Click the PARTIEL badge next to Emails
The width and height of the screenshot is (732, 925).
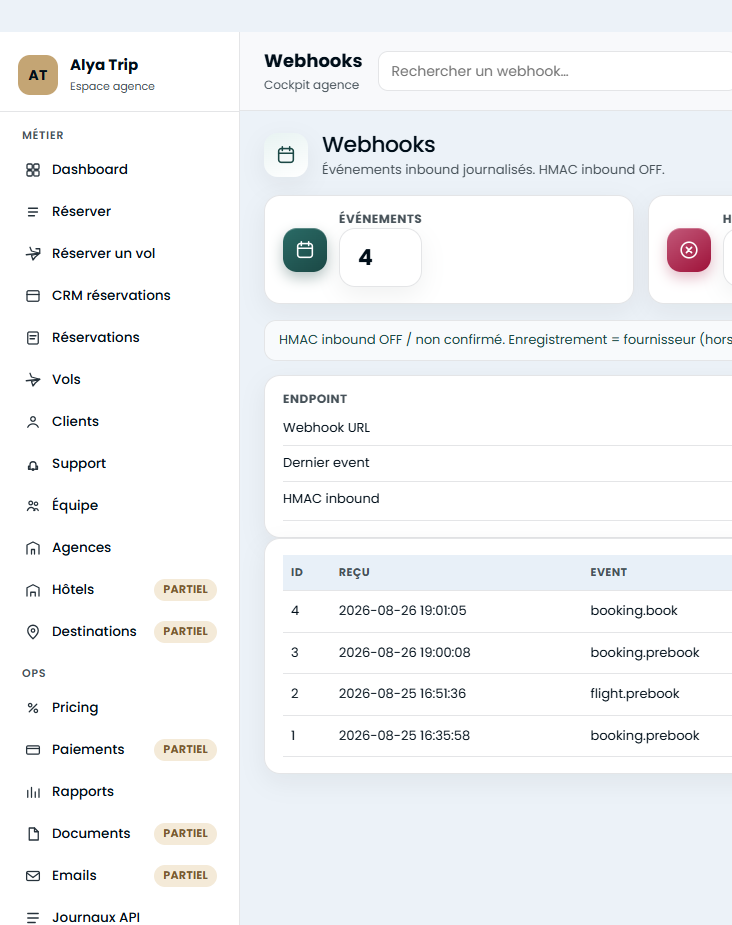(x=185, y=875)
